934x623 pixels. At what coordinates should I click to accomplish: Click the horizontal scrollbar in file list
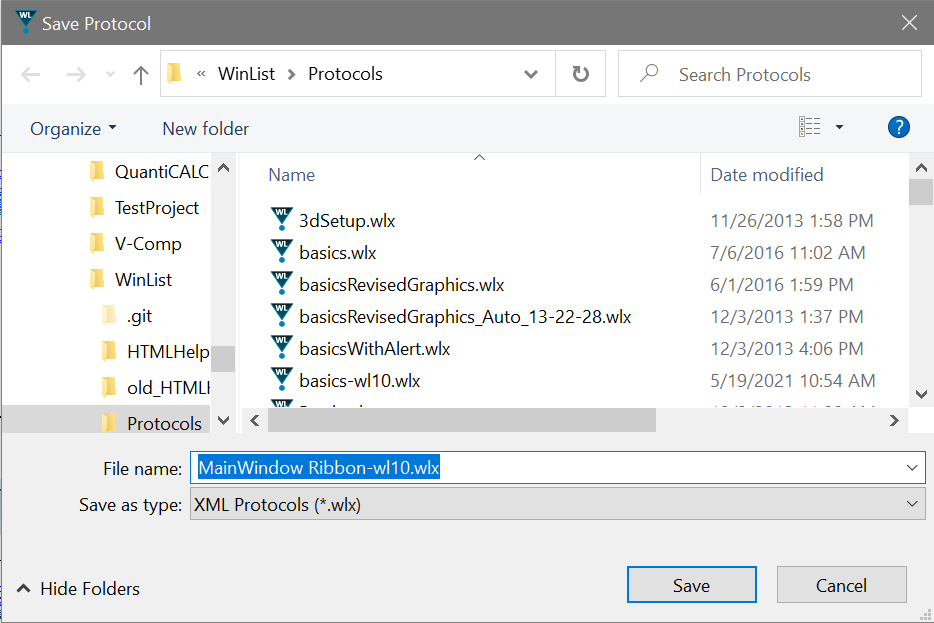click(x=462, y=421)
